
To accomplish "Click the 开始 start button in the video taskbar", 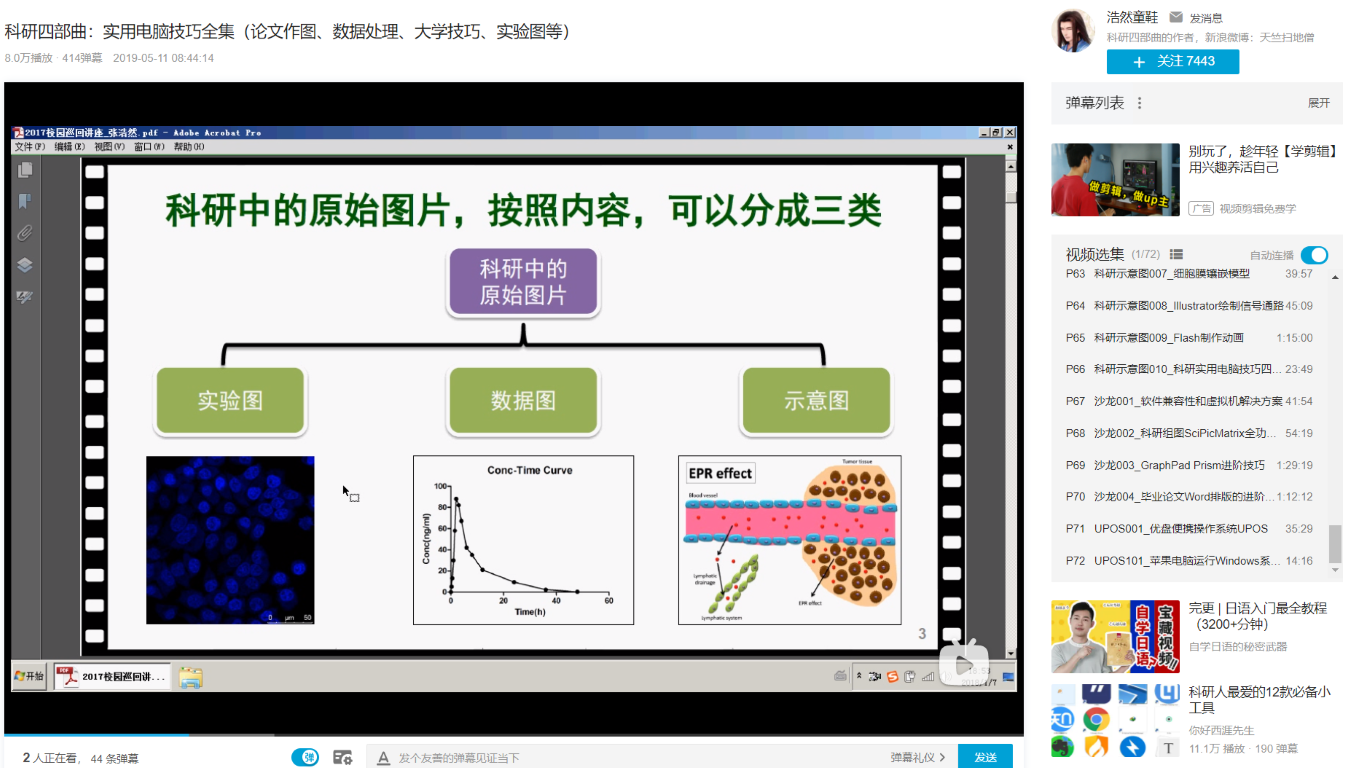I will pos(29,677).
